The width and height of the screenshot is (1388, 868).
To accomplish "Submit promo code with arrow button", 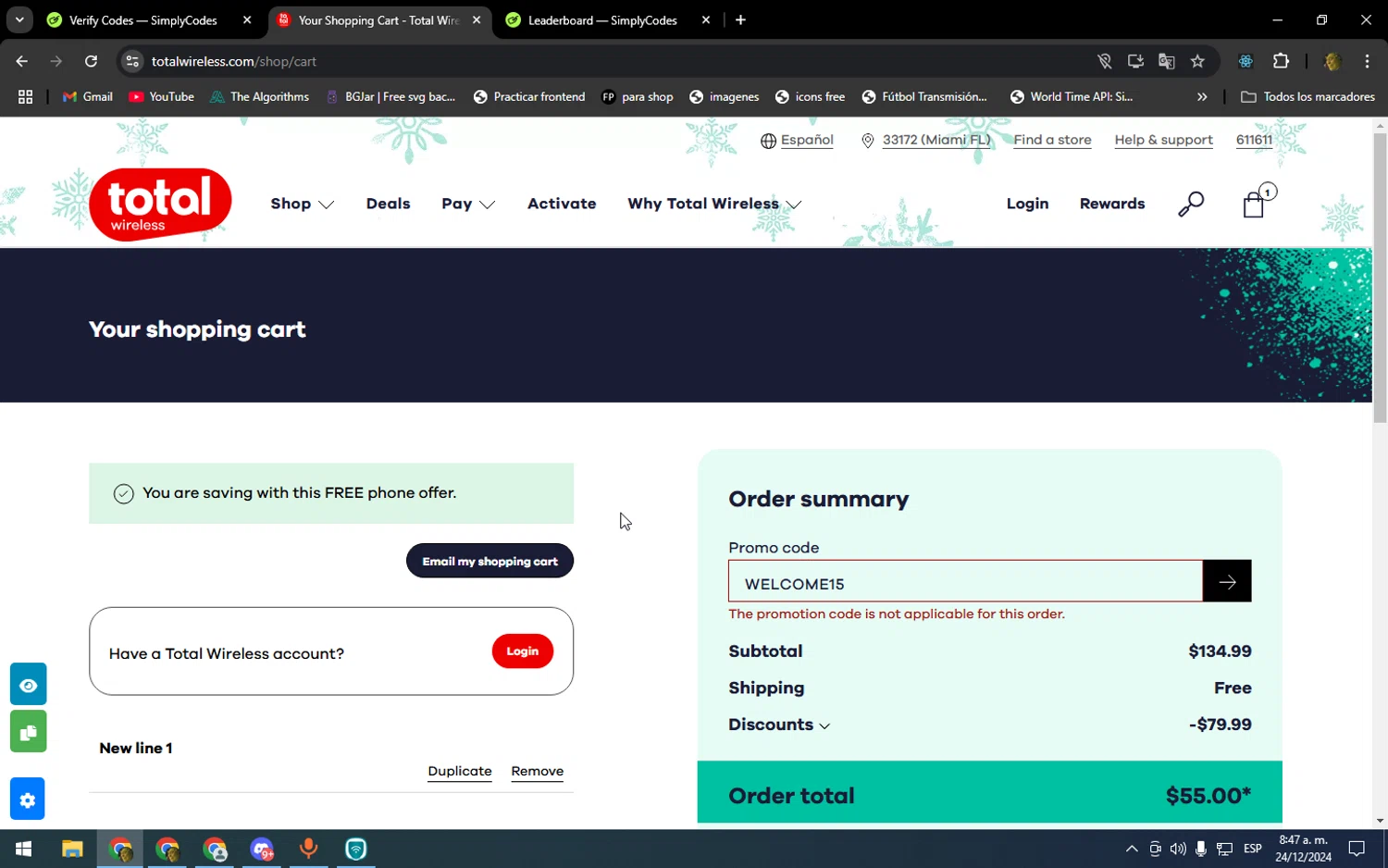I will pos(1227,581).
